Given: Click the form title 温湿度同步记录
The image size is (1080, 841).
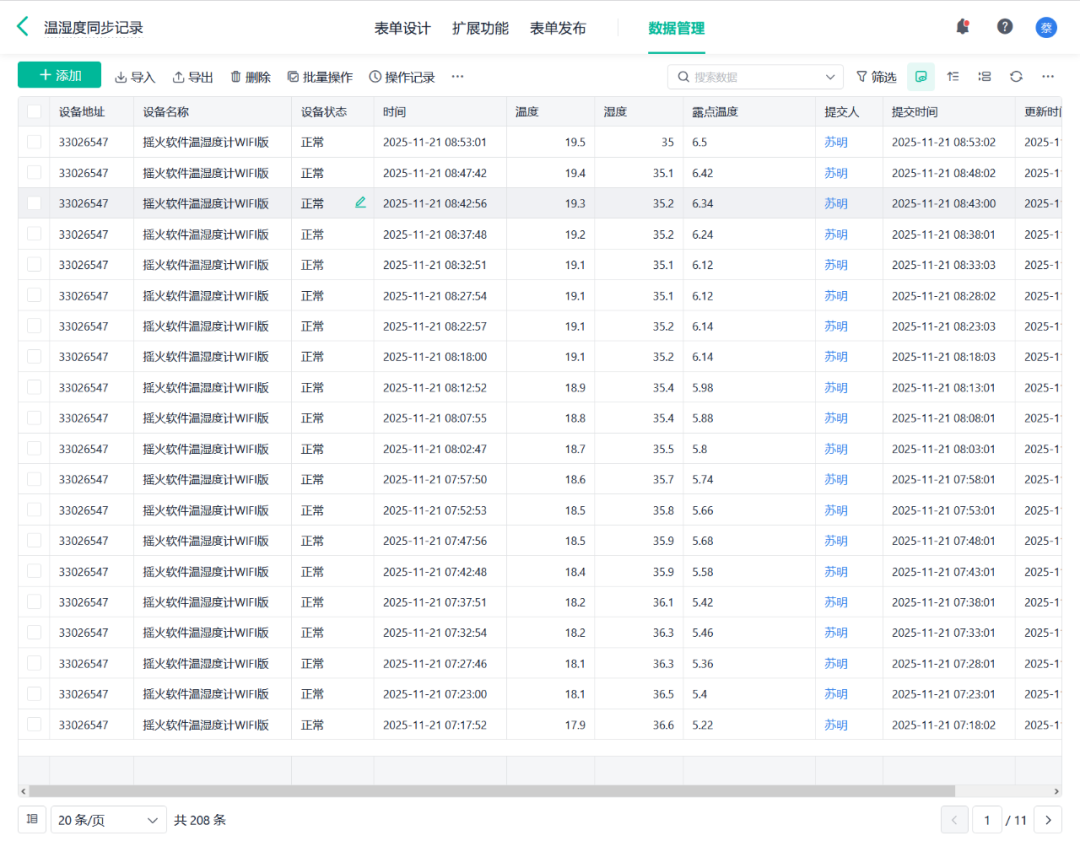Looking at the screenshot, I should (x=94, y=28).
